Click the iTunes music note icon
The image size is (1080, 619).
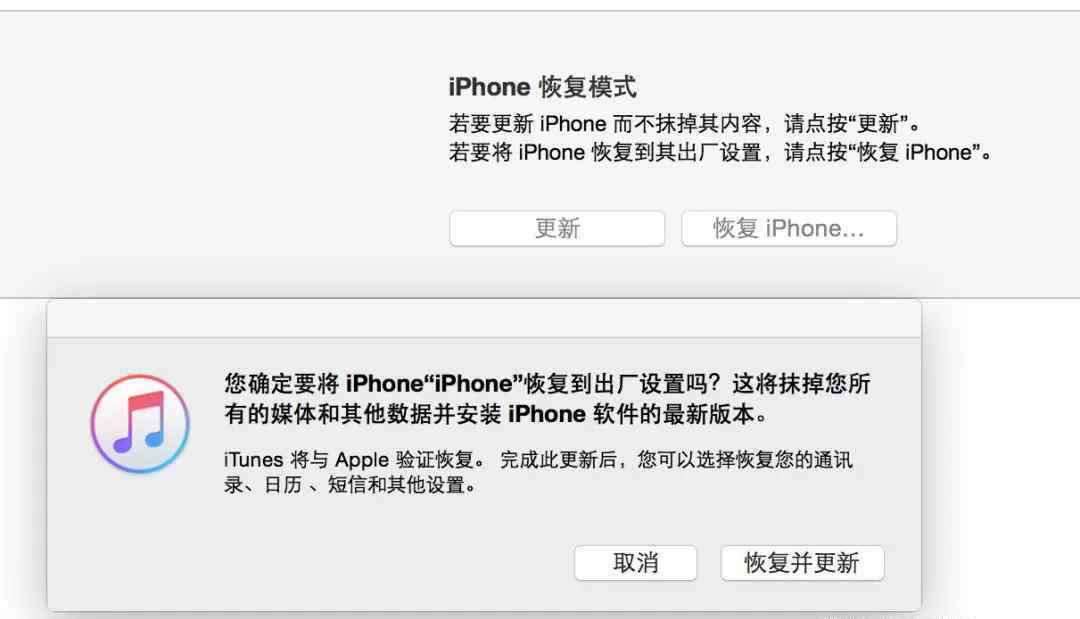click(140, 423)
